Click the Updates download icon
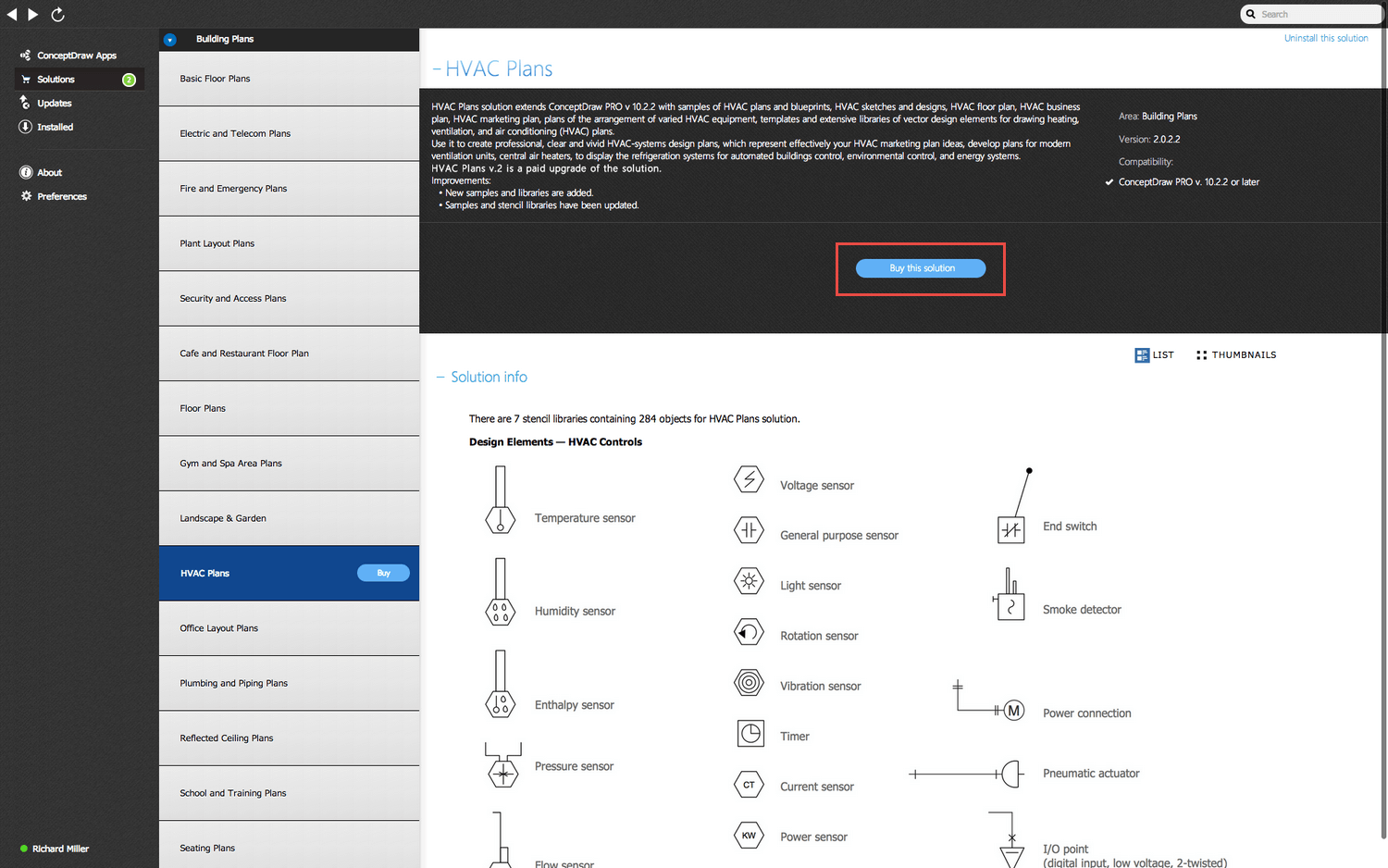This screenshot has height=868, width=1388. pyautogui.click(x=25, y=103)
